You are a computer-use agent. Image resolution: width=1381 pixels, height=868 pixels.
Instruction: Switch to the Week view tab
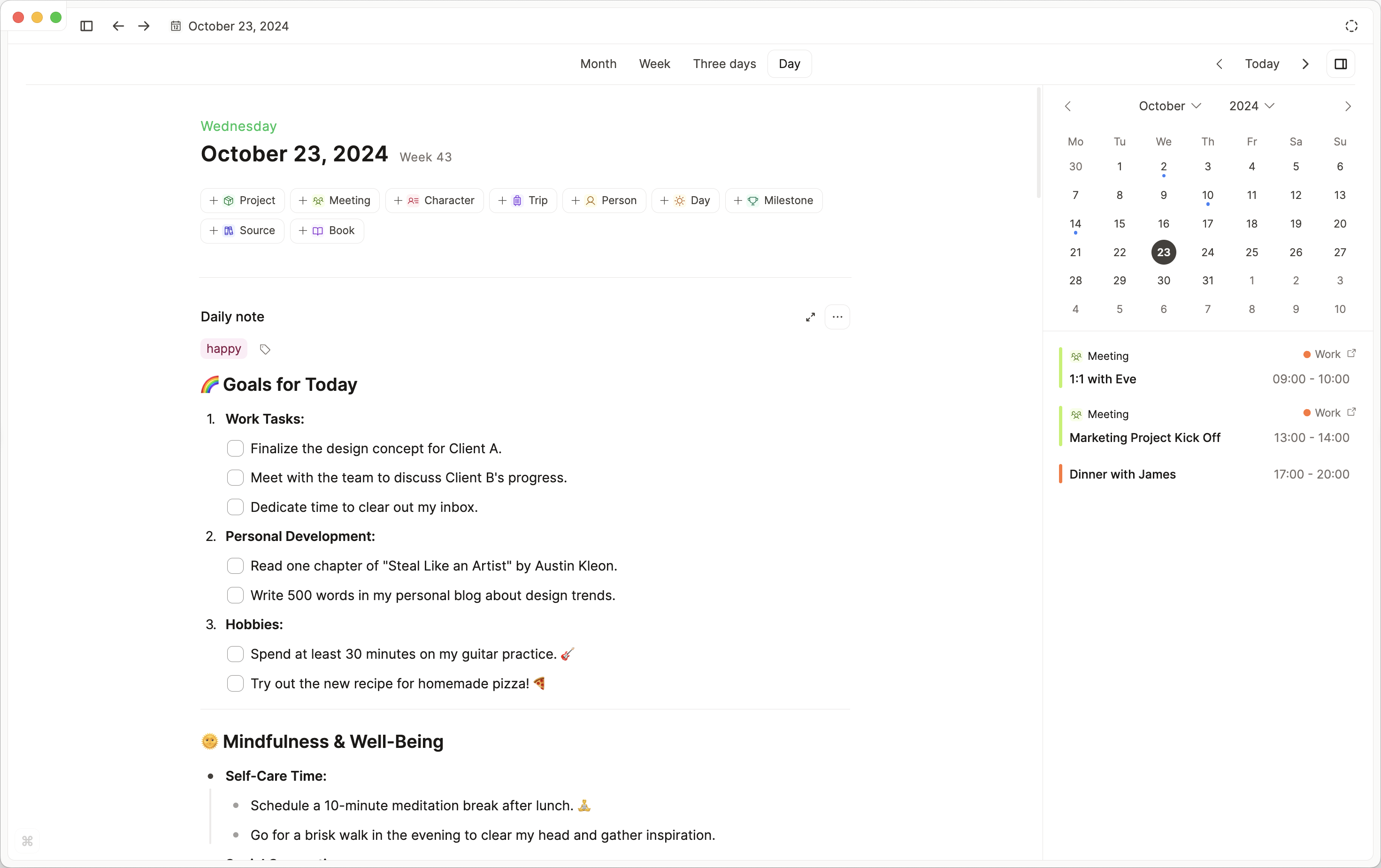click(x=654, y=64)
